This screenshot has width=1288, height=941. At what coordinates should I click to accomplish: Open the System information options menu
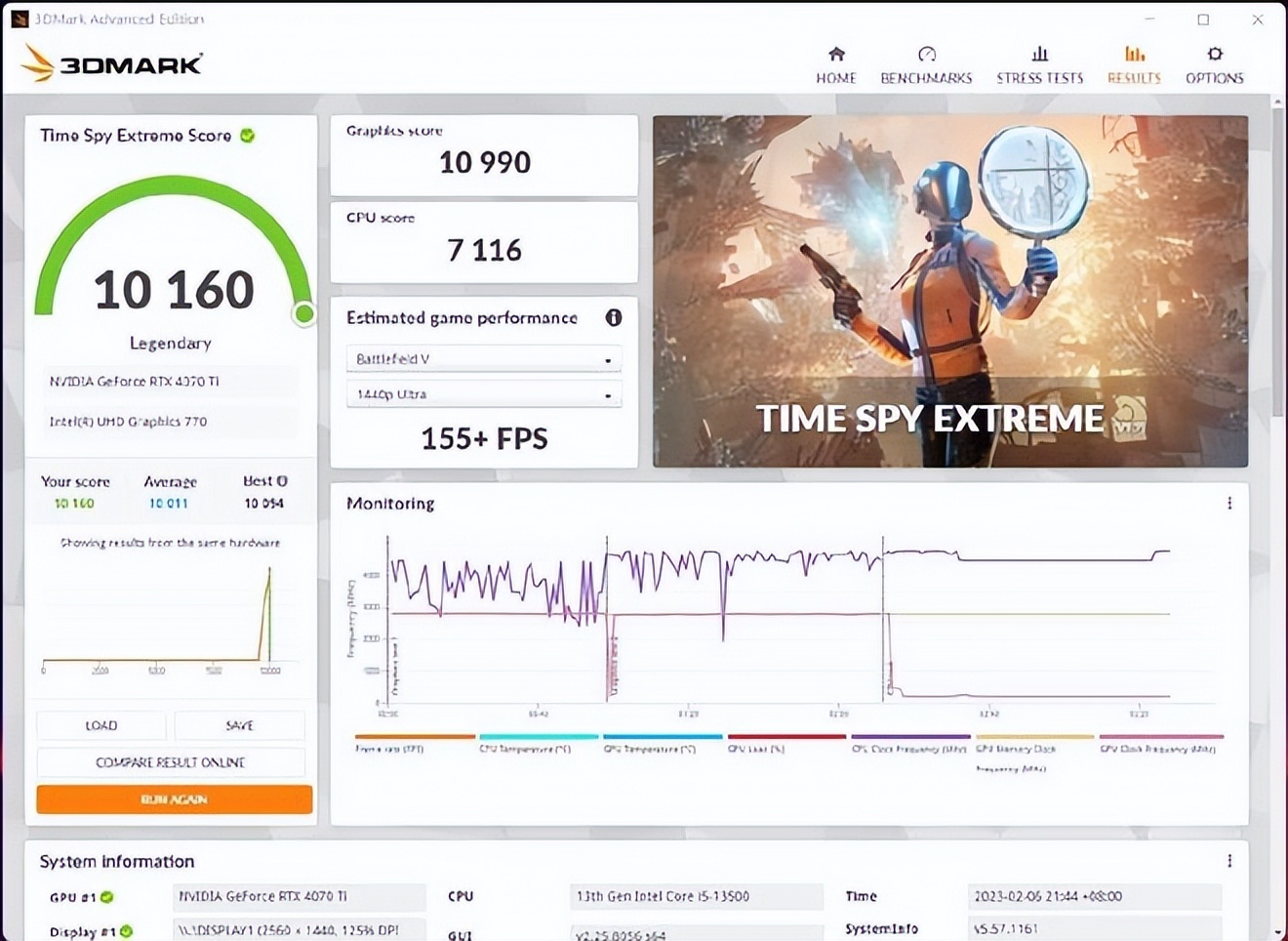click(1229, 861)
